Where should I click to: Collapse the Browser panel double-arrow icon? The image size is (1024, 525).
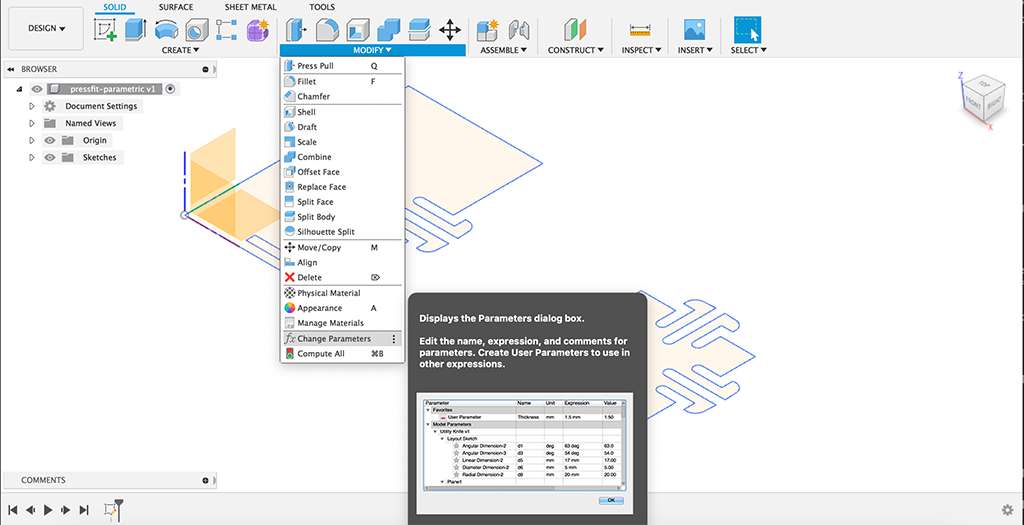click(11, 69)
